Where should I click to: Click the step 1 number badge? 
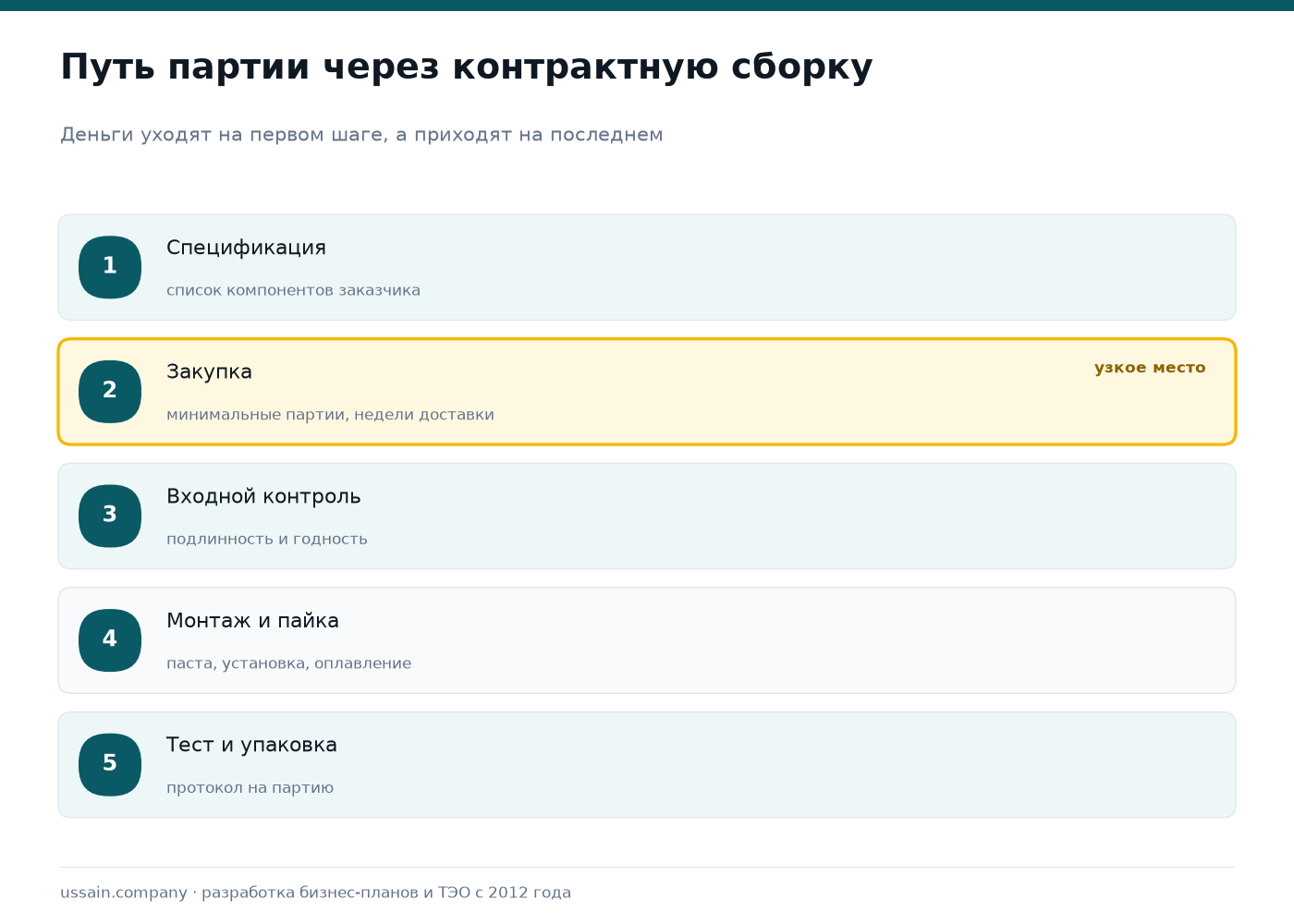coord(110,267)
